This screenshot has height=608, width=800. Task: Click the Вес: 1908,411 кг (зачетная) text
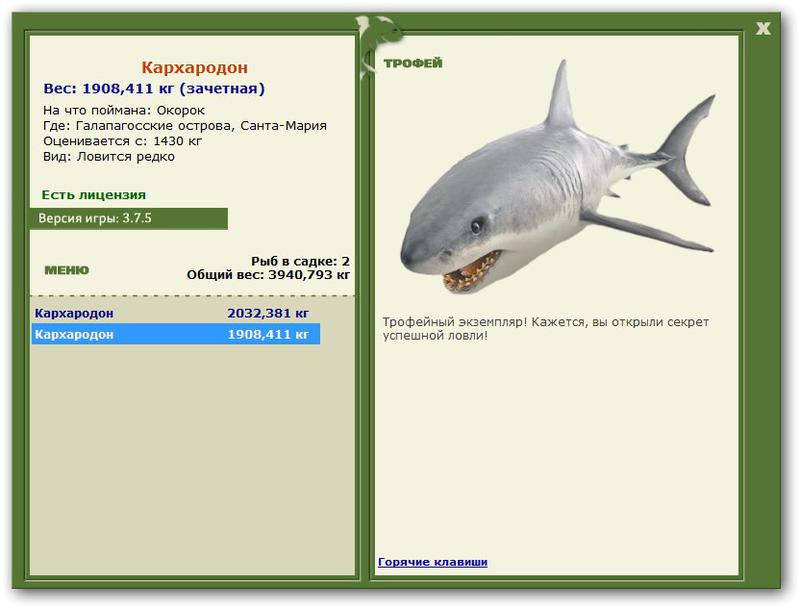[x=154, y=89]
